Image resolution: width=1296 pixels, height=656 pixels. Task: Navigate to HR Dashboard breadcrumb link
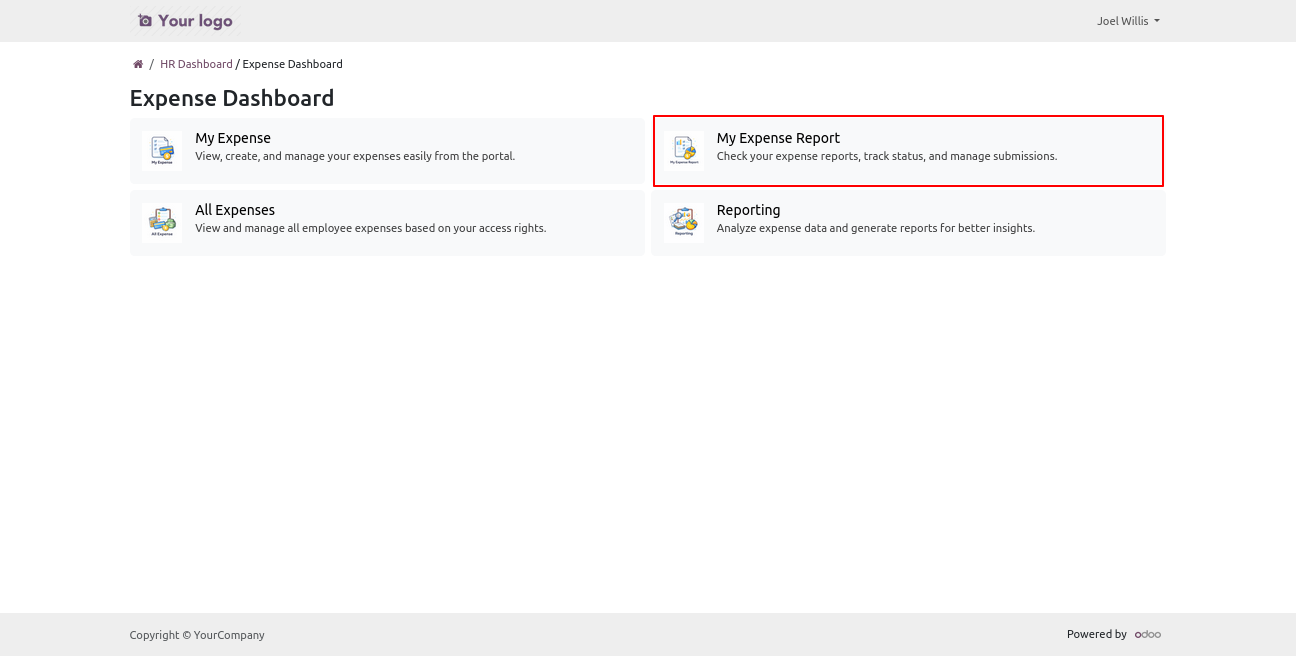pos(196,64)
